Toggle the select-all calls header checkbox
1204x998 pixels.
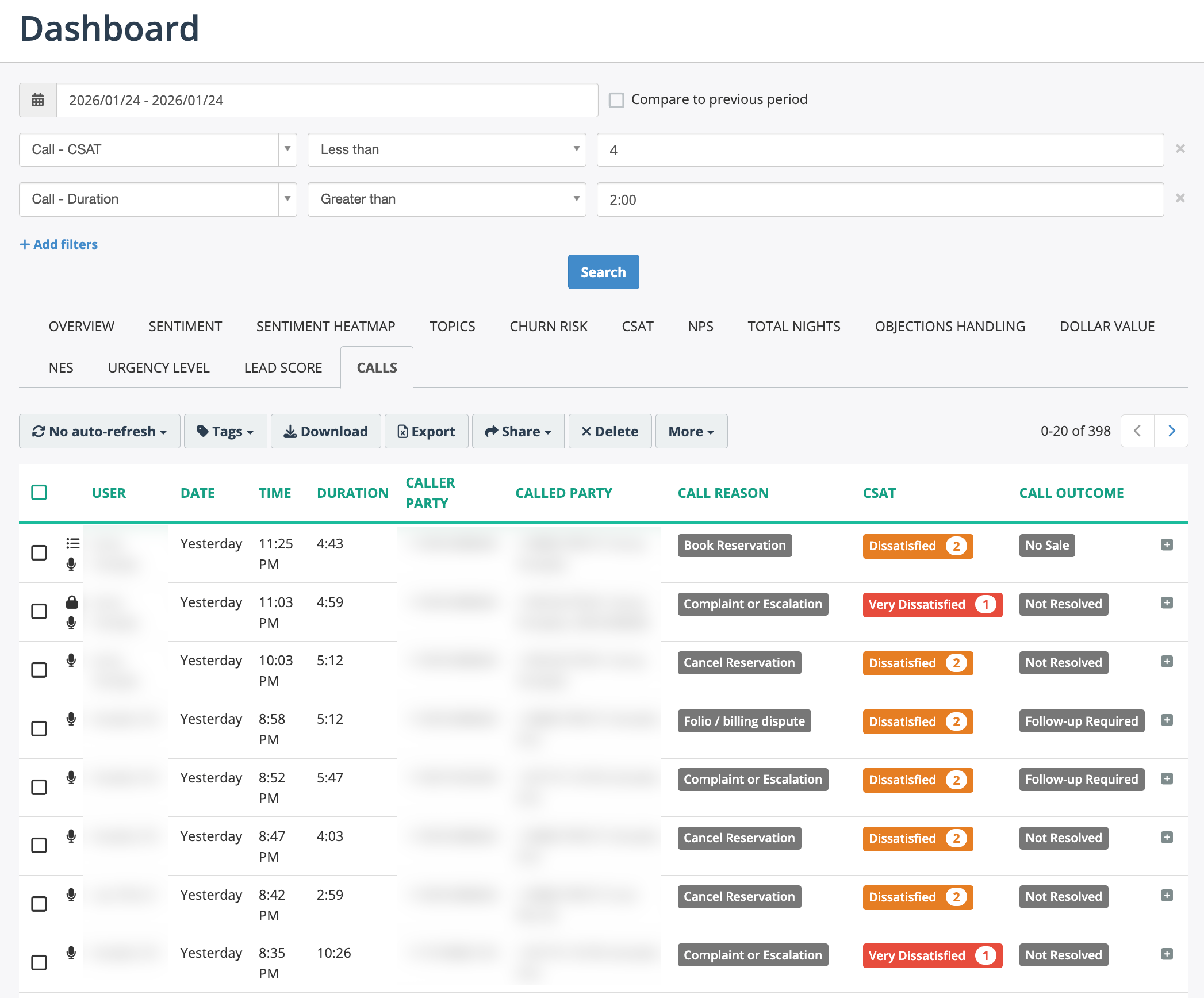pyautogui.click(x=39, y=493)
